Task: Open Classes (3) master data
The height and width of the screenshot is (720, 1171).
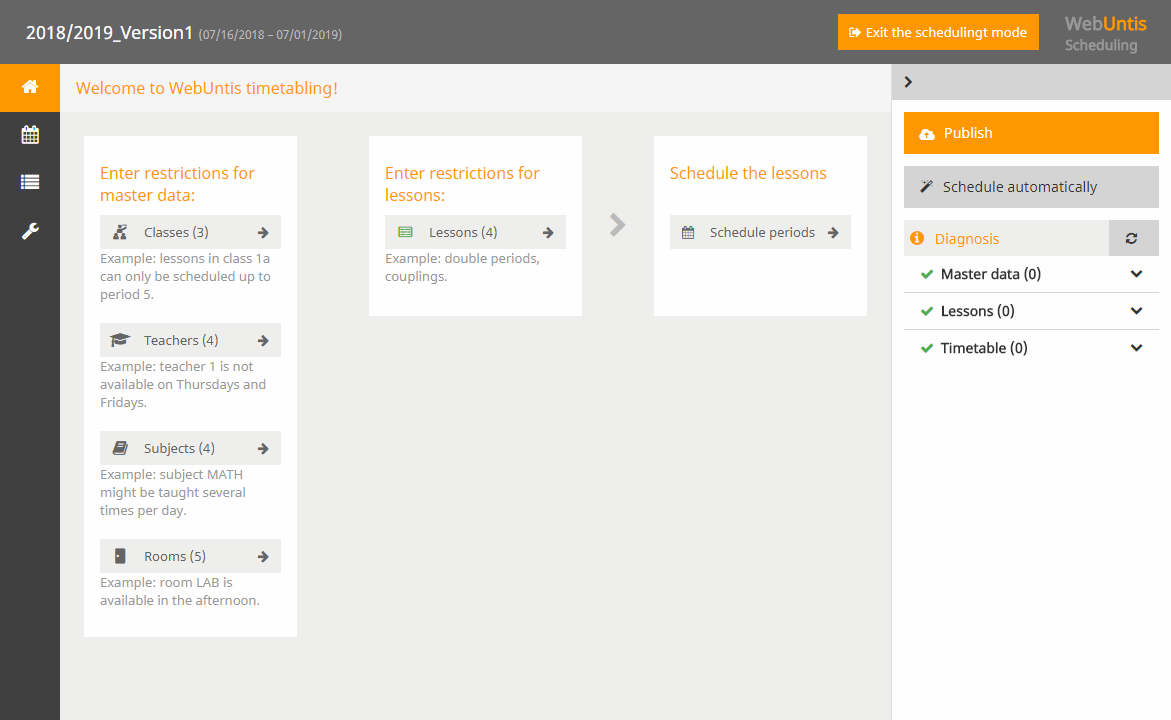Action: (x=190, y=232)
